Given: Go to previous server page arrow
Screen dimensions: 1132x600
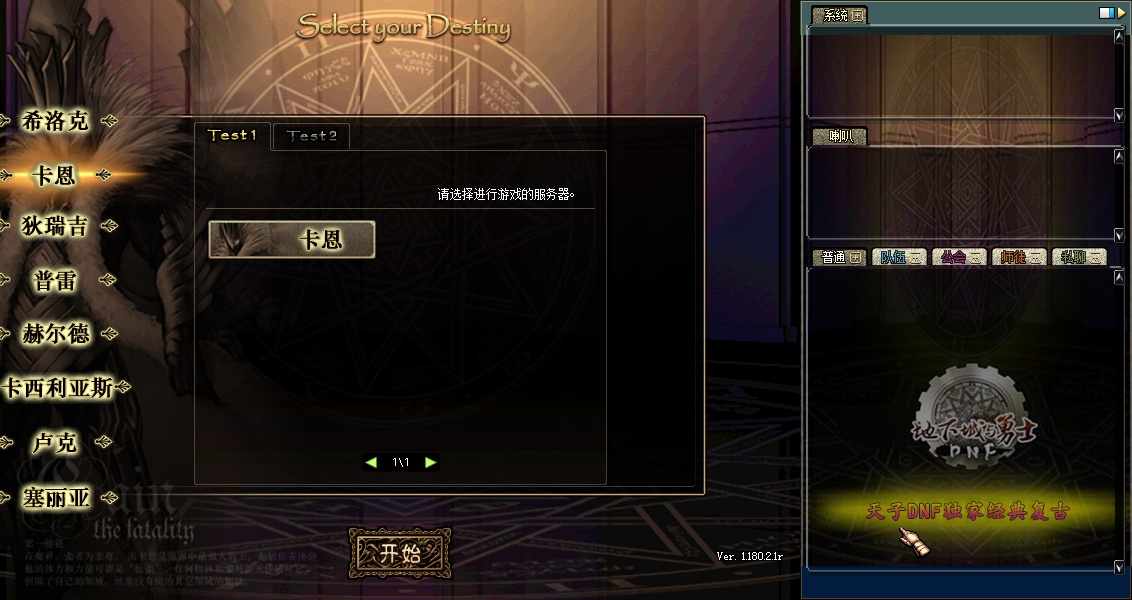Looking at the screenshot, I should pyautogui.click(x=372, y=463).
